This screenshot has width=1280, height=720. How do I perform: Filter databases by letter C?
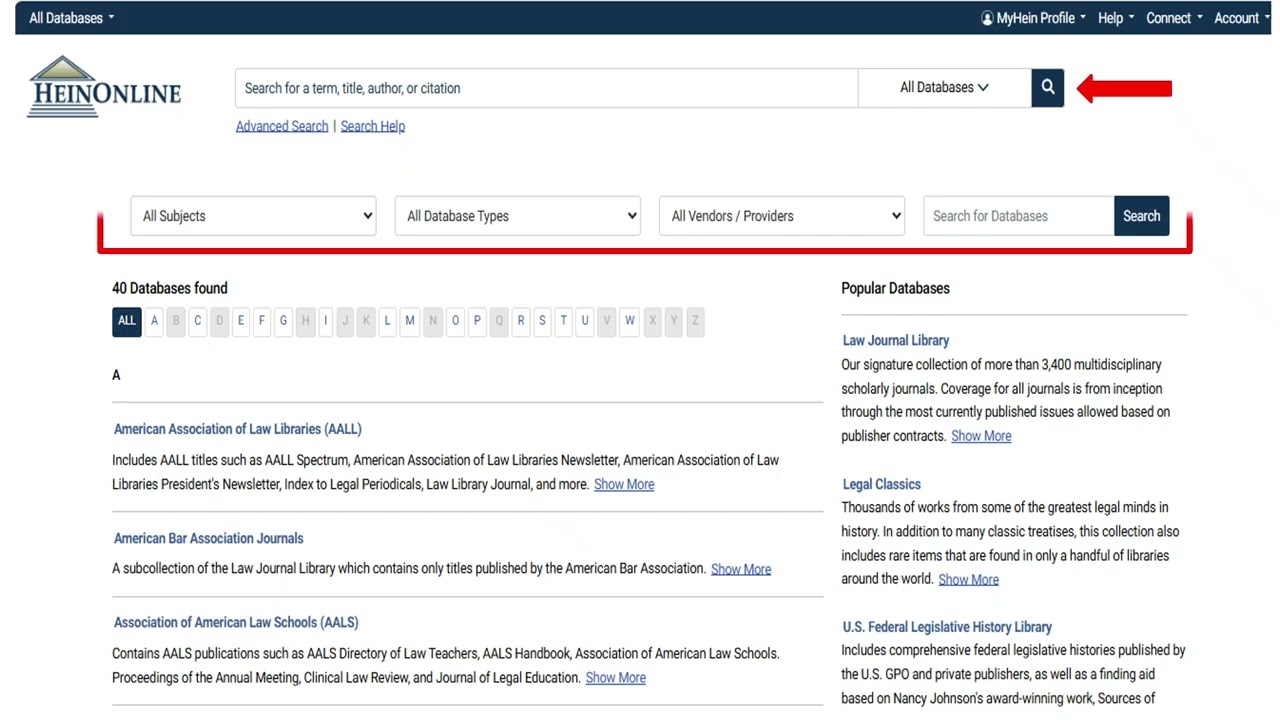click(x=197, y=321)
